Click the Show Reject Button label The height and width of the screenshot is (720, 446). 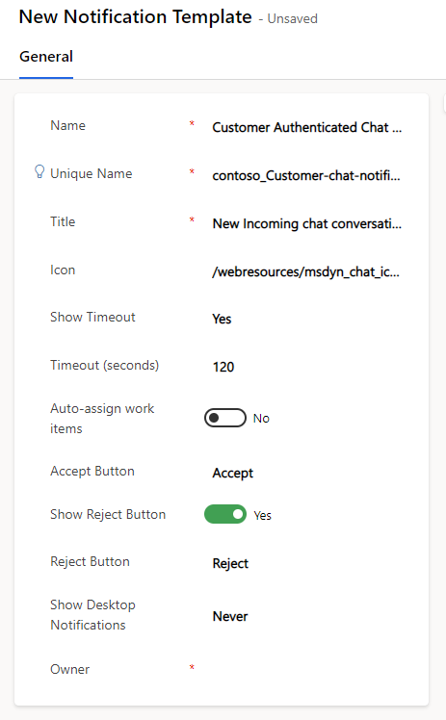pos(108,514)
